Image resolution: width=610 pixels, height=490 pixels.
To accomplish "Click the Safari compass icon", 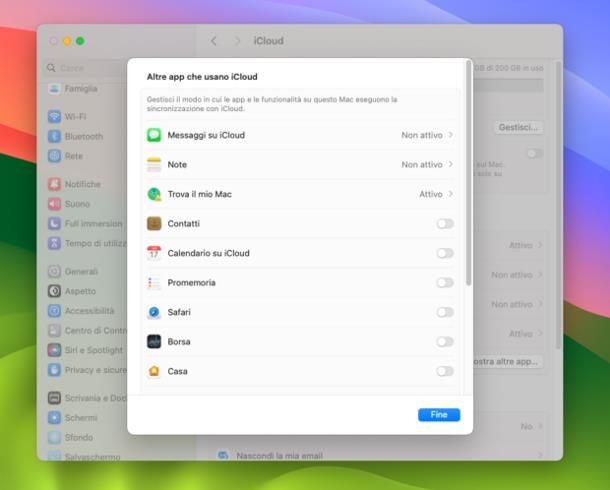I will click(x=154, y=312).
